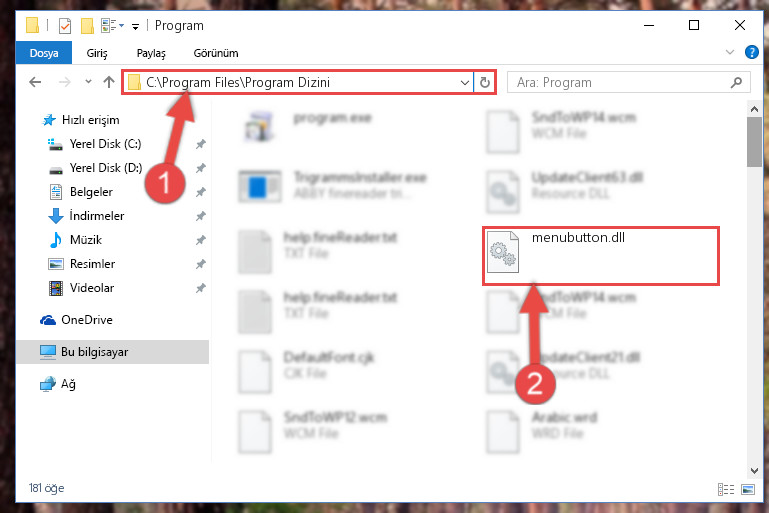
Task: Unpin İndirmeler from quick access
Action: point(201,216)
